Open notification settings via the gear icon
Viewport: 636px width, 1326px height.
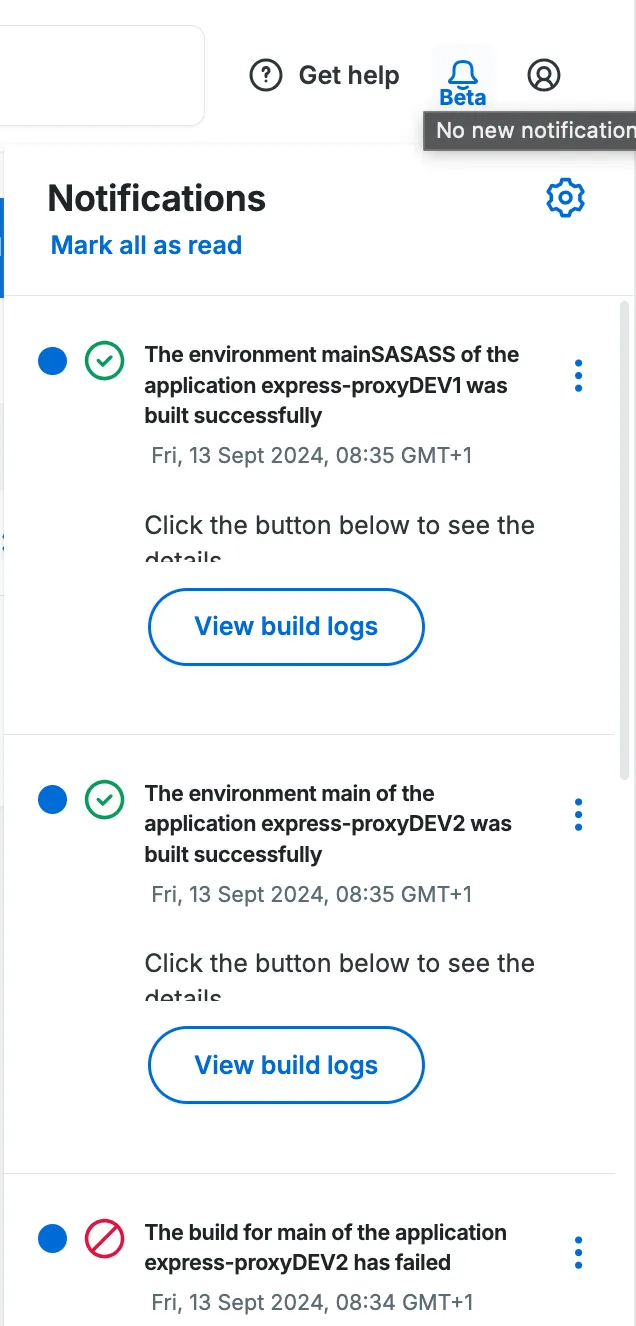pos(565,197)
